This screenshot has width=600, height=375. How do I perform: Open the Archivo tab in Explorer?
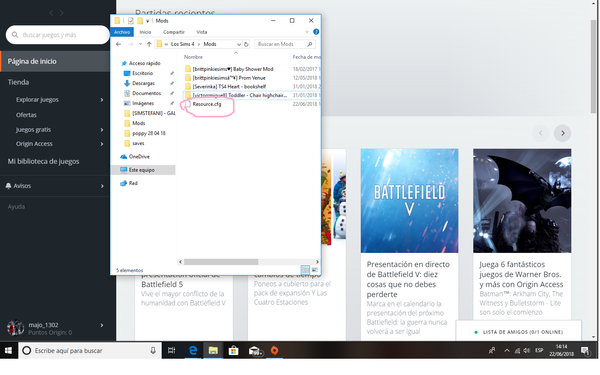[x=122, y=32]
